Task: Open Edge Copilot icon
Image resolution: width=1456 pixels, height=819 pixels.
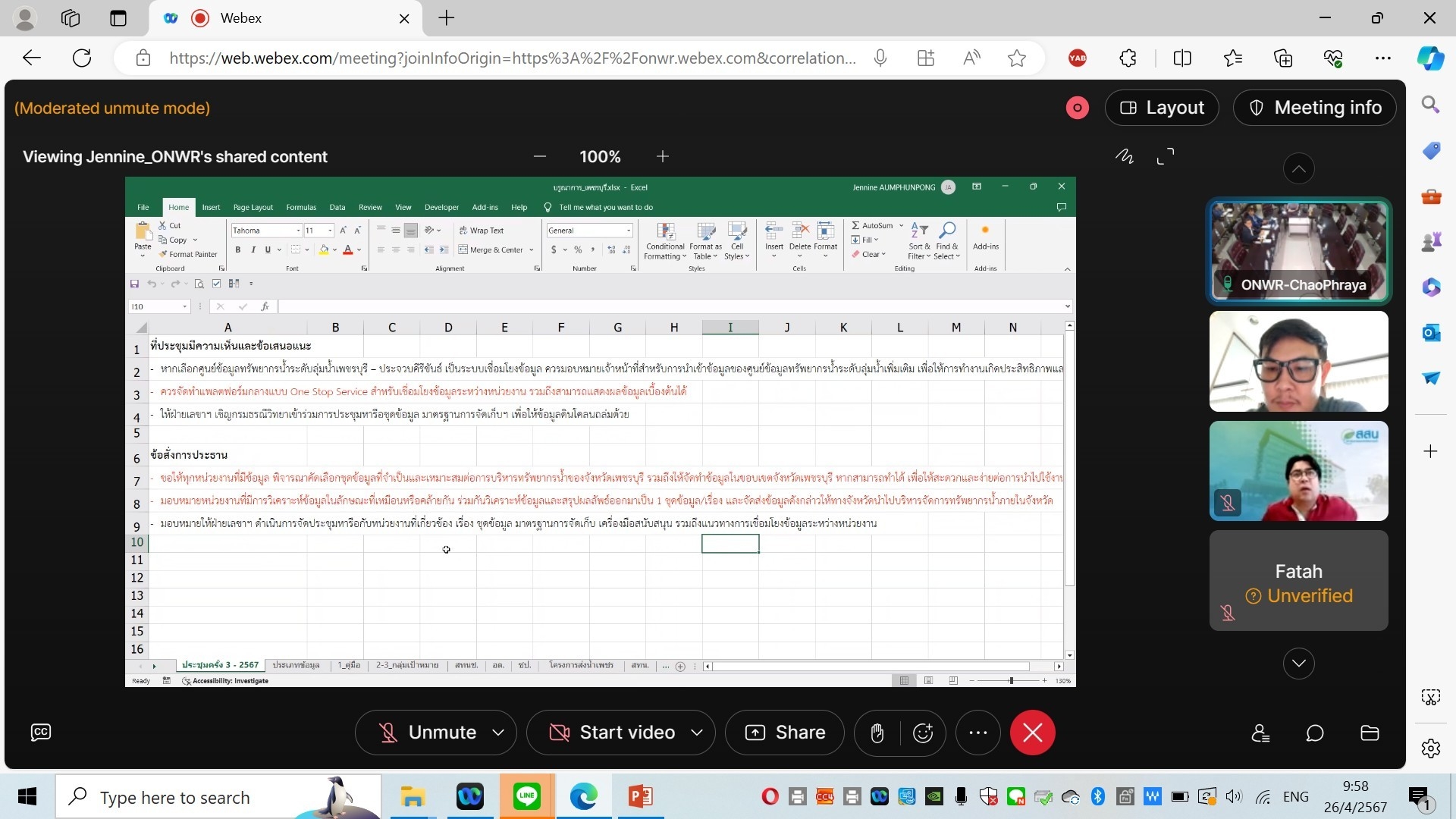Action: coord(1431,58)
